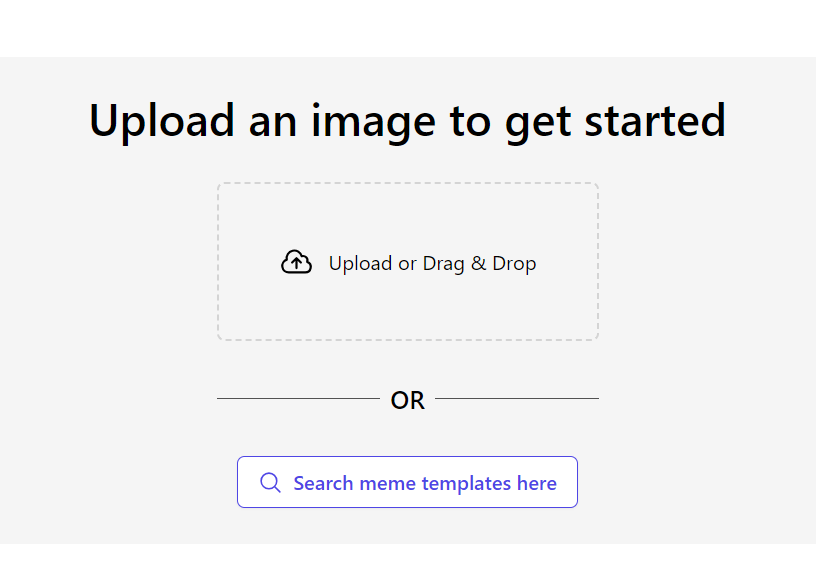Click the Upload an image to get started heading
Image resolution: width=816 pixels, height=577 pixels.
pos(407,121)
